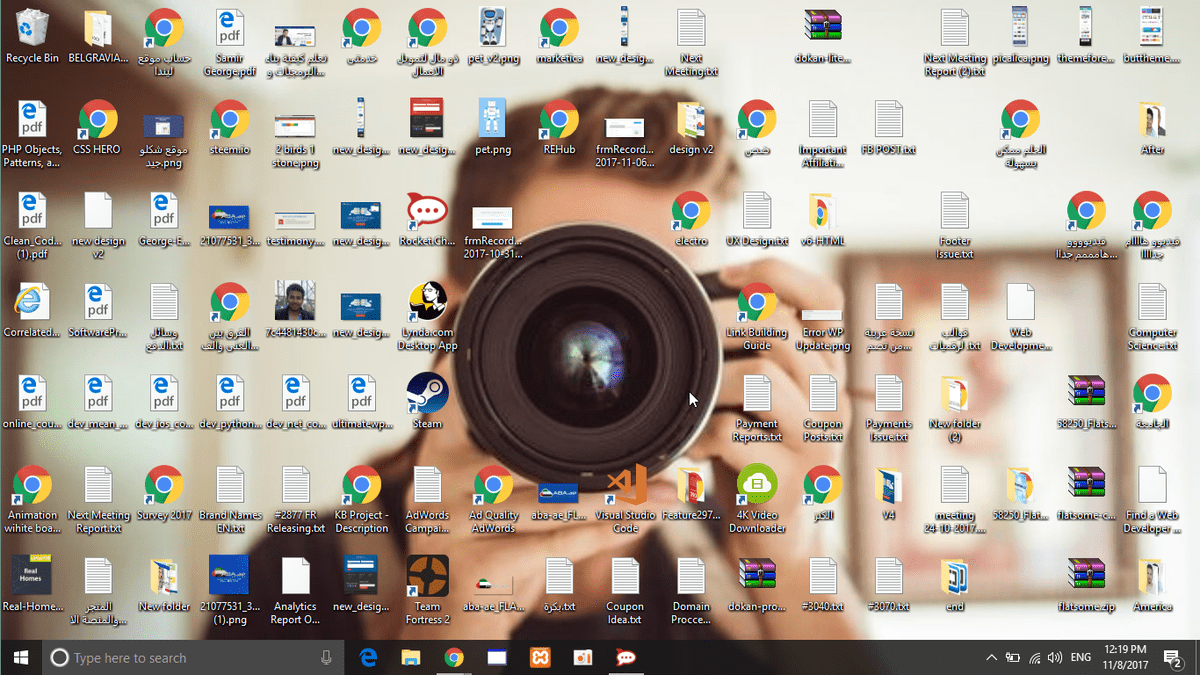Image resolution: width=1200 pixels, height=675 pixels.
Task: Open the CSS HERO Chrome shortcut
Action: [98, 121]
